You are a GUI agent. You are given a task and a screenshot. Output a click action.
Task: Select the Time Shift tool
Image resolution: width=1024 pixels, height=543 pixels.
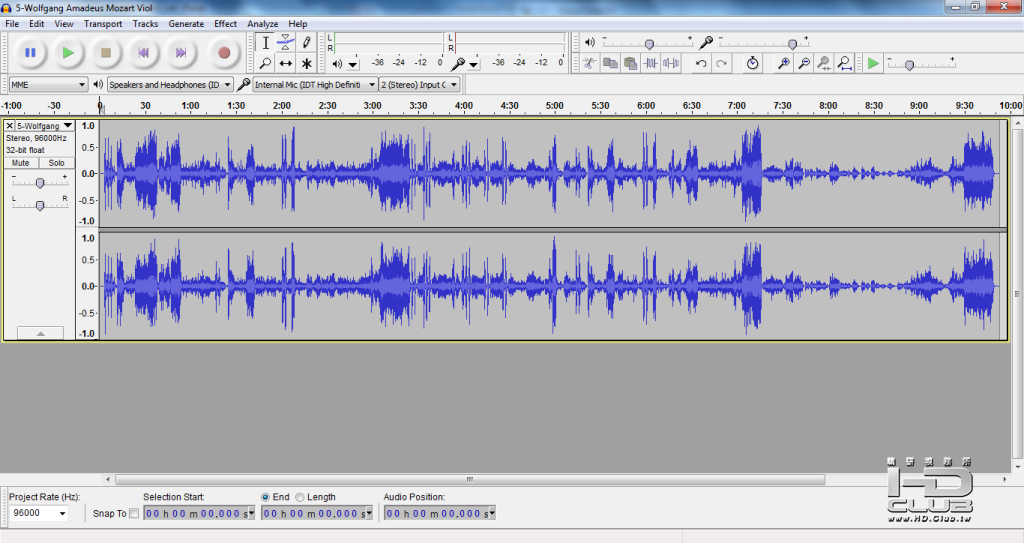click(x=285, y=63)
